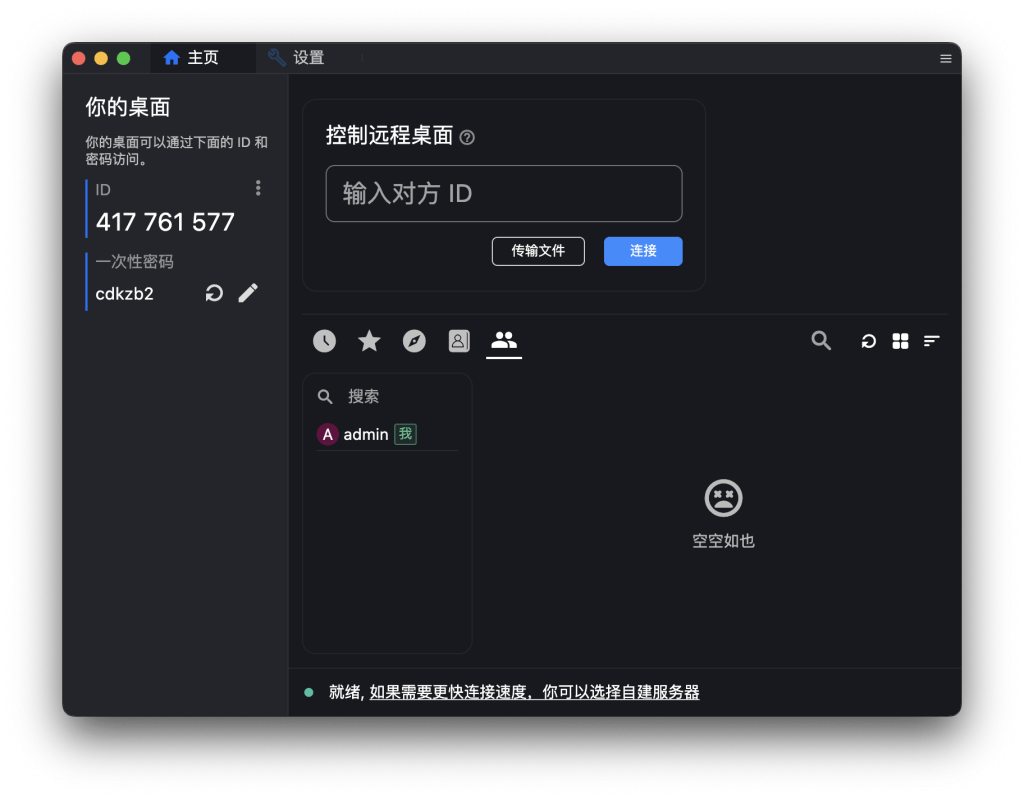The height and width of the screenshot is (799, 1024).
Task: Click the peer search magnifier icon
Action: [821, 341]
